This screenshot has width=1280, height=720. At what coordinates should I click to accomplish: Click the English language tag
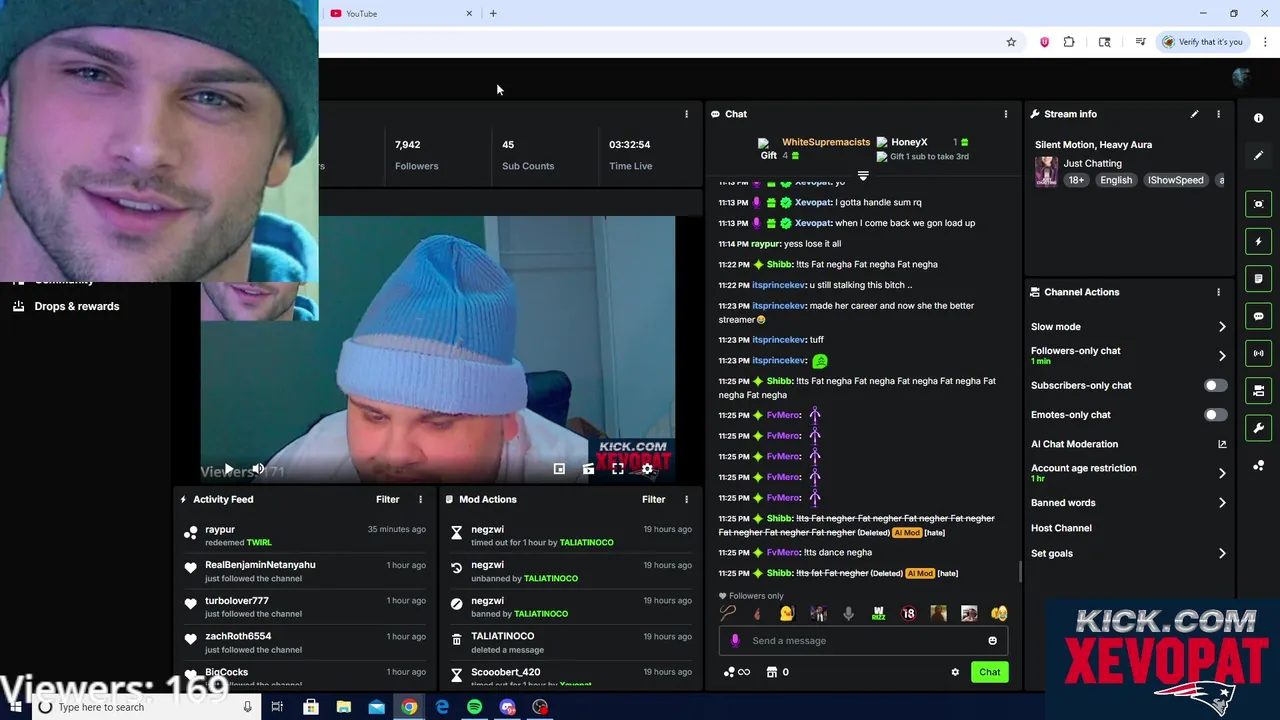[1116, 180]
